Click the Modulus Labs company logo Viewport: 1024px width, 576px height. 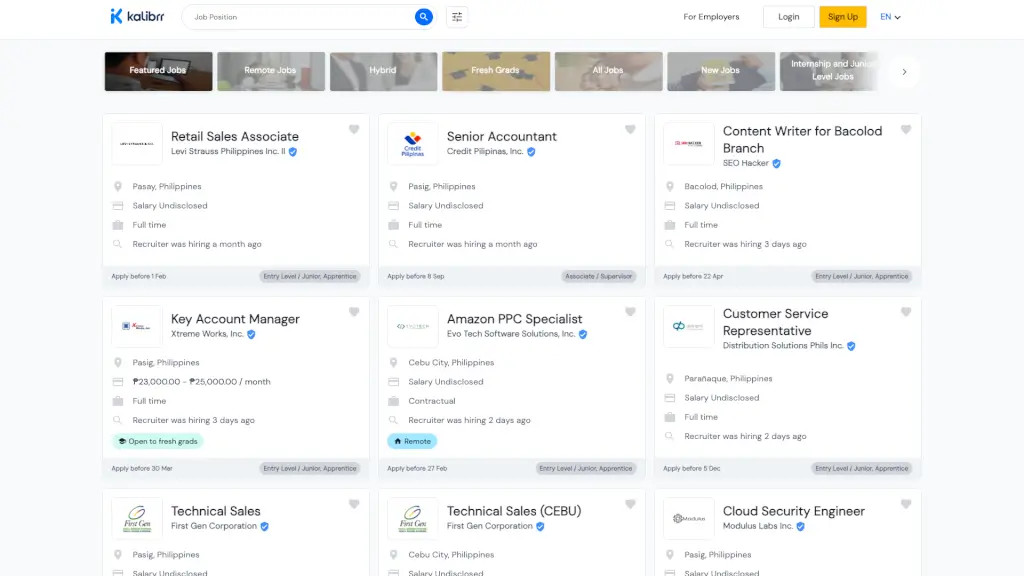coord(689,518)
